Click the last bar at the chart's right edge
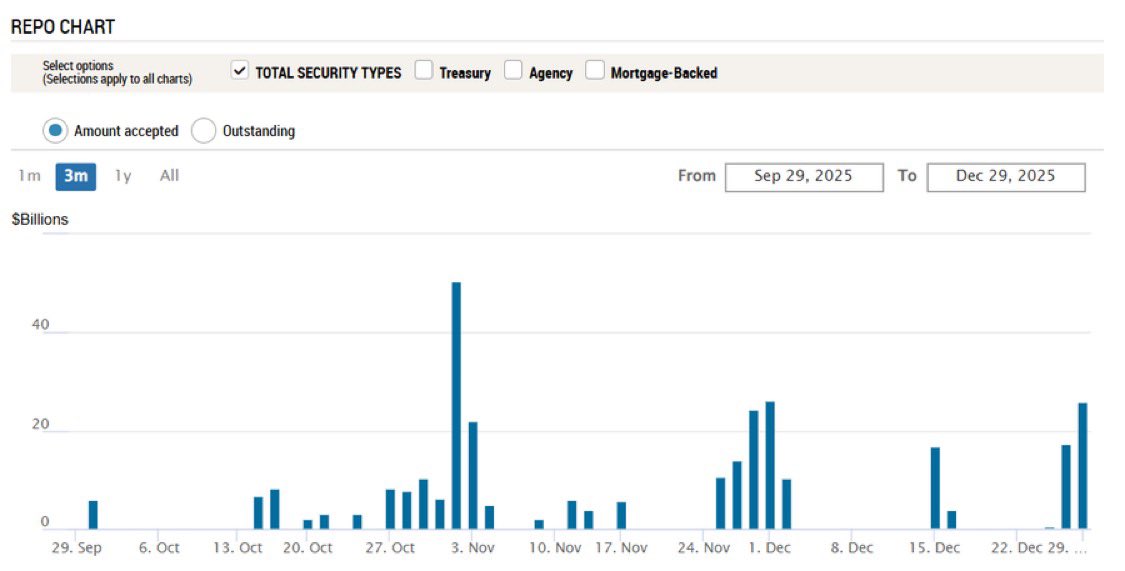The image size is (1125, 571). pos(1083,466)
